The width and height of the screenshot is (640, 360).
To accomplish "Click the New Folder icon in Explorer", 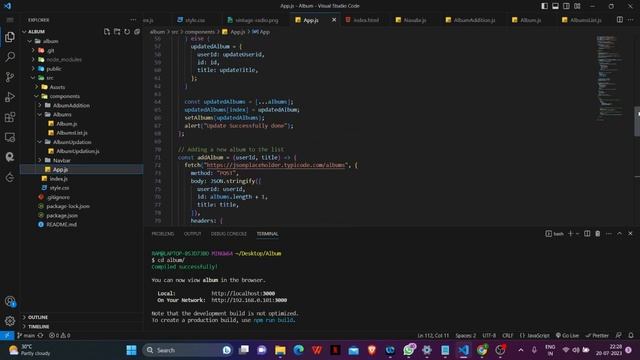I will (x=117, y=31).
